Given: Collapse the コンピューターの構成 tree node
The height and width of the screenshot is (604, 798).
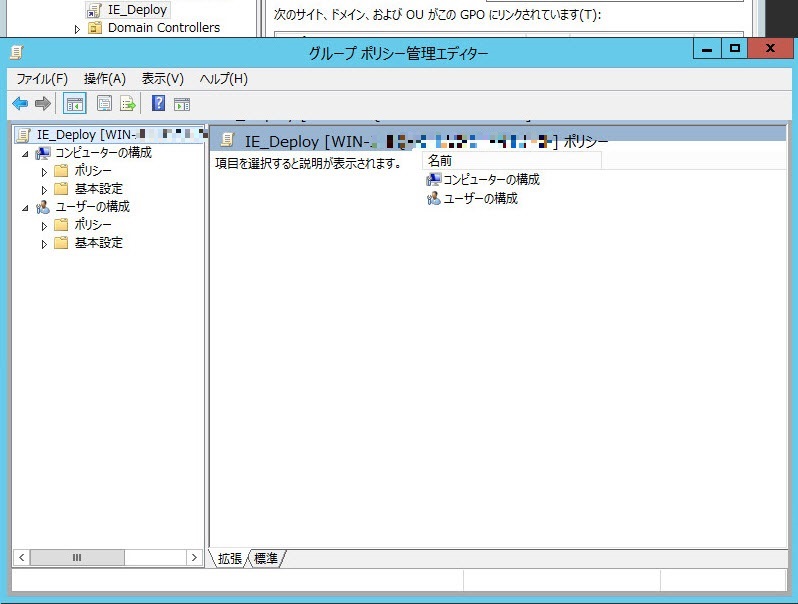Looking at the screenshot, I should [x=25, y=153].
